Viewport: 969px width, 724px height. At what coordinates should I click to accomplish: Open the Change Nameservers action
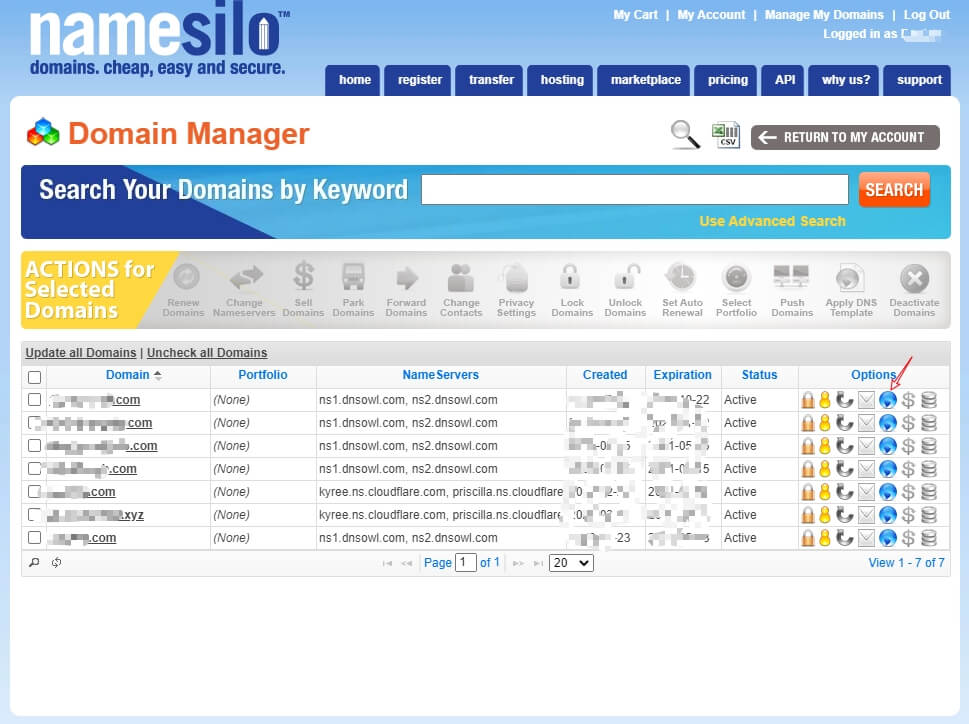(x=246, y=277)
